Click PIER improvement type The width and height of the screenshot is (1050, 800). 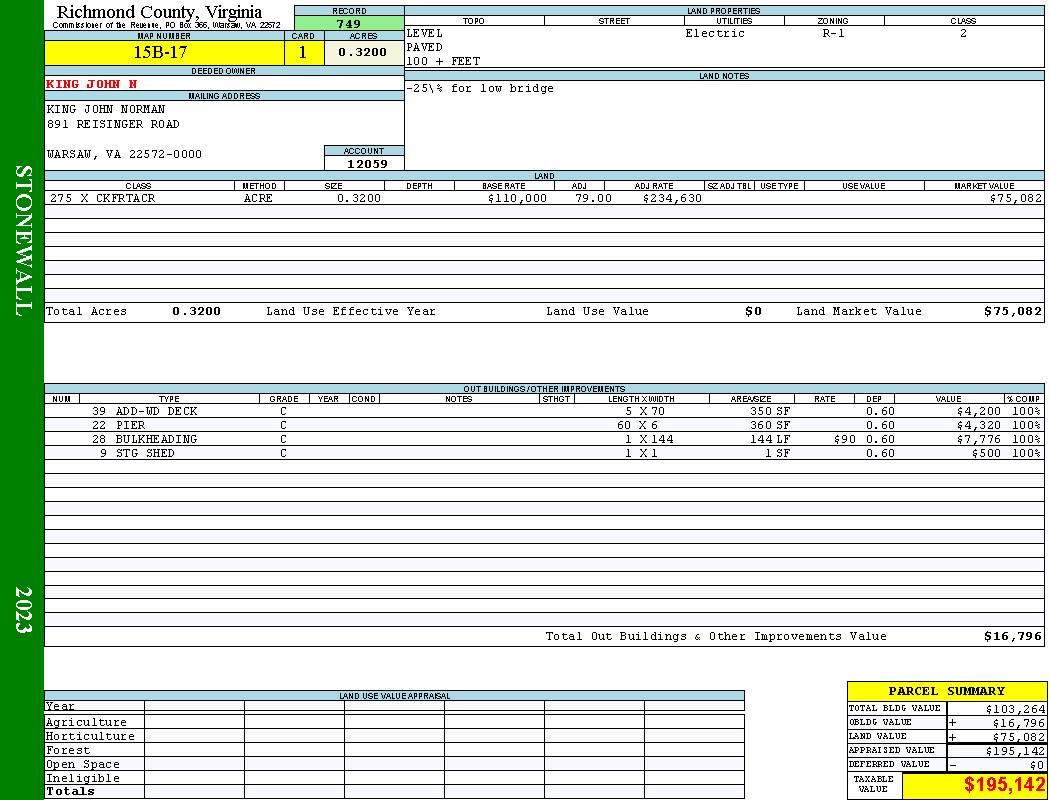(x=131, y=426)
